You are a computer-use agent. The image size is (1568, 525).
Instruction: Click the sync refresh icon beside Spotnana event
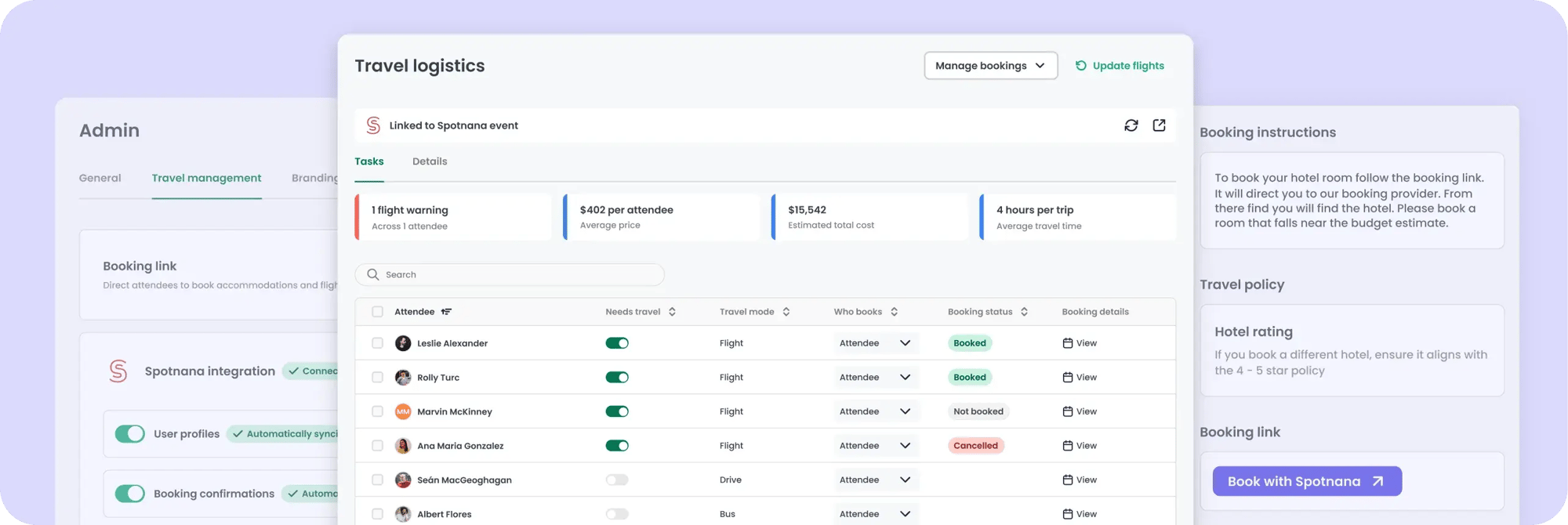point(1131,125)
